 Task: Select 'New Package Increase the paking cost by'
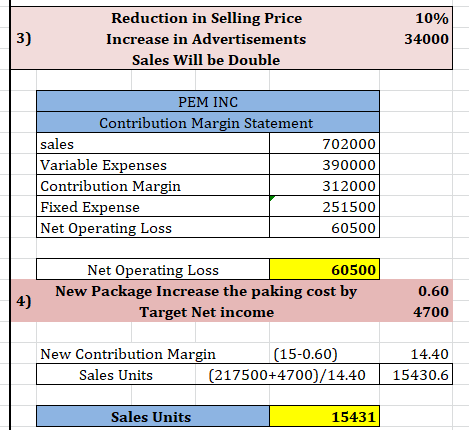coord(206,291)
